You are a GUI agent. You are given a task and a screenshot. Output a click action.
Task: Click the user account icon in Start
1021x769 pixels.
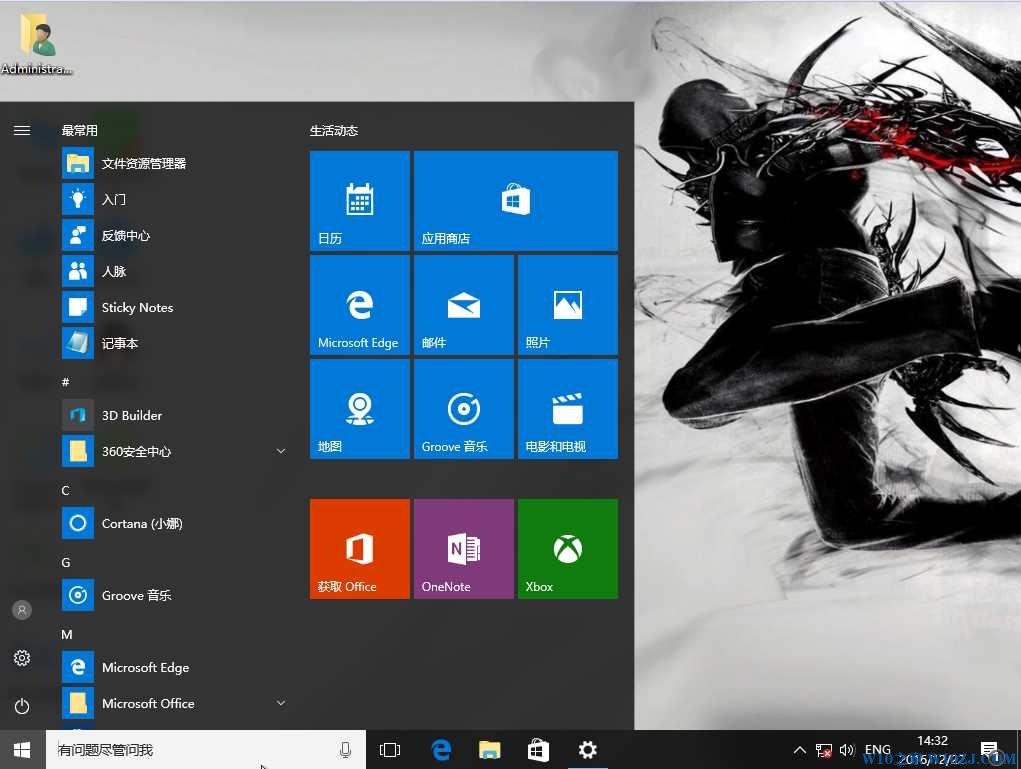click(22, 610)
